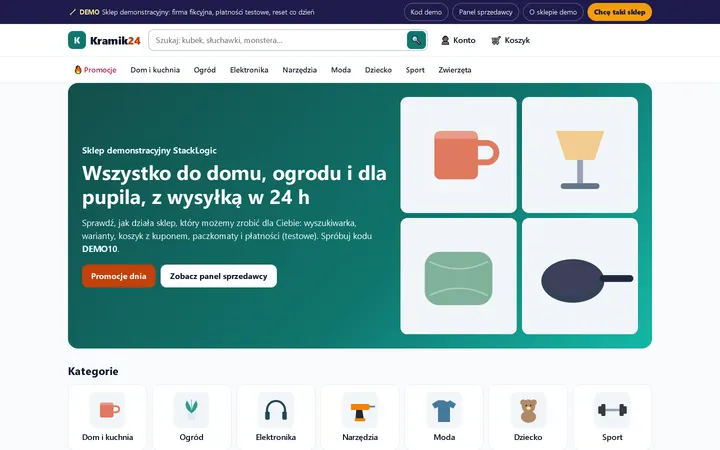Click the Elektronika category card label
720x450 pixels.
coord(276,437)
